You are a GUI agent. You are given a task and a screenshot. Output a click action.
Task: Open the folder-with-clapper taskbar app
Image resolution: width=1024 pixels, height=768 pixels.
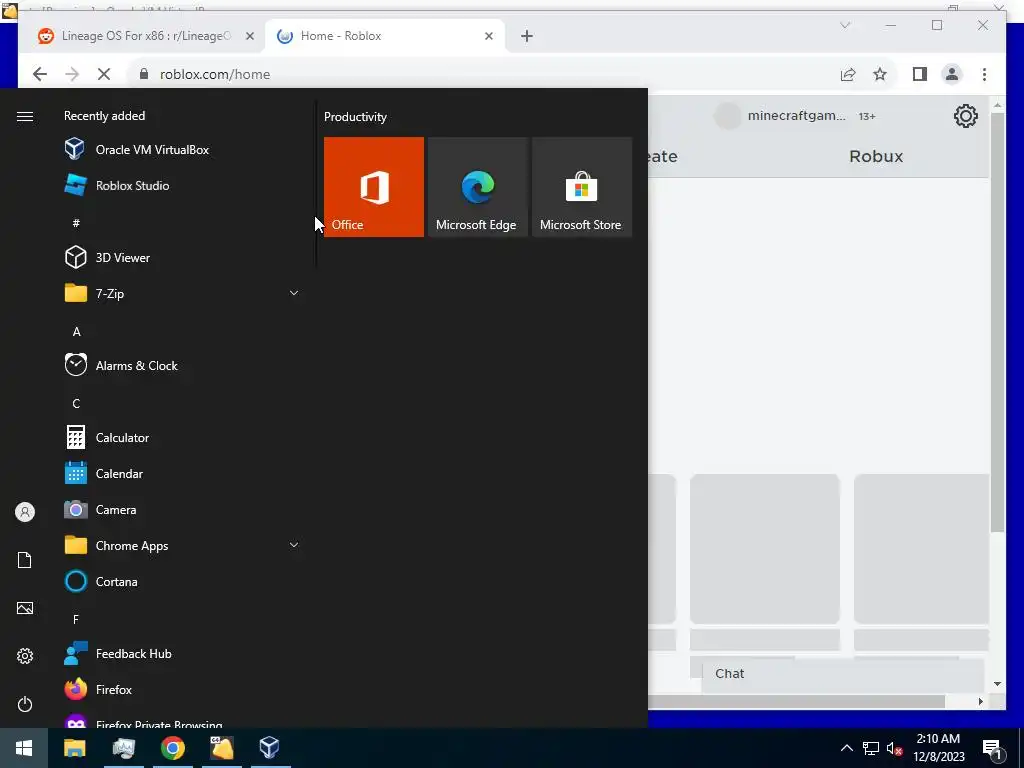221,748
